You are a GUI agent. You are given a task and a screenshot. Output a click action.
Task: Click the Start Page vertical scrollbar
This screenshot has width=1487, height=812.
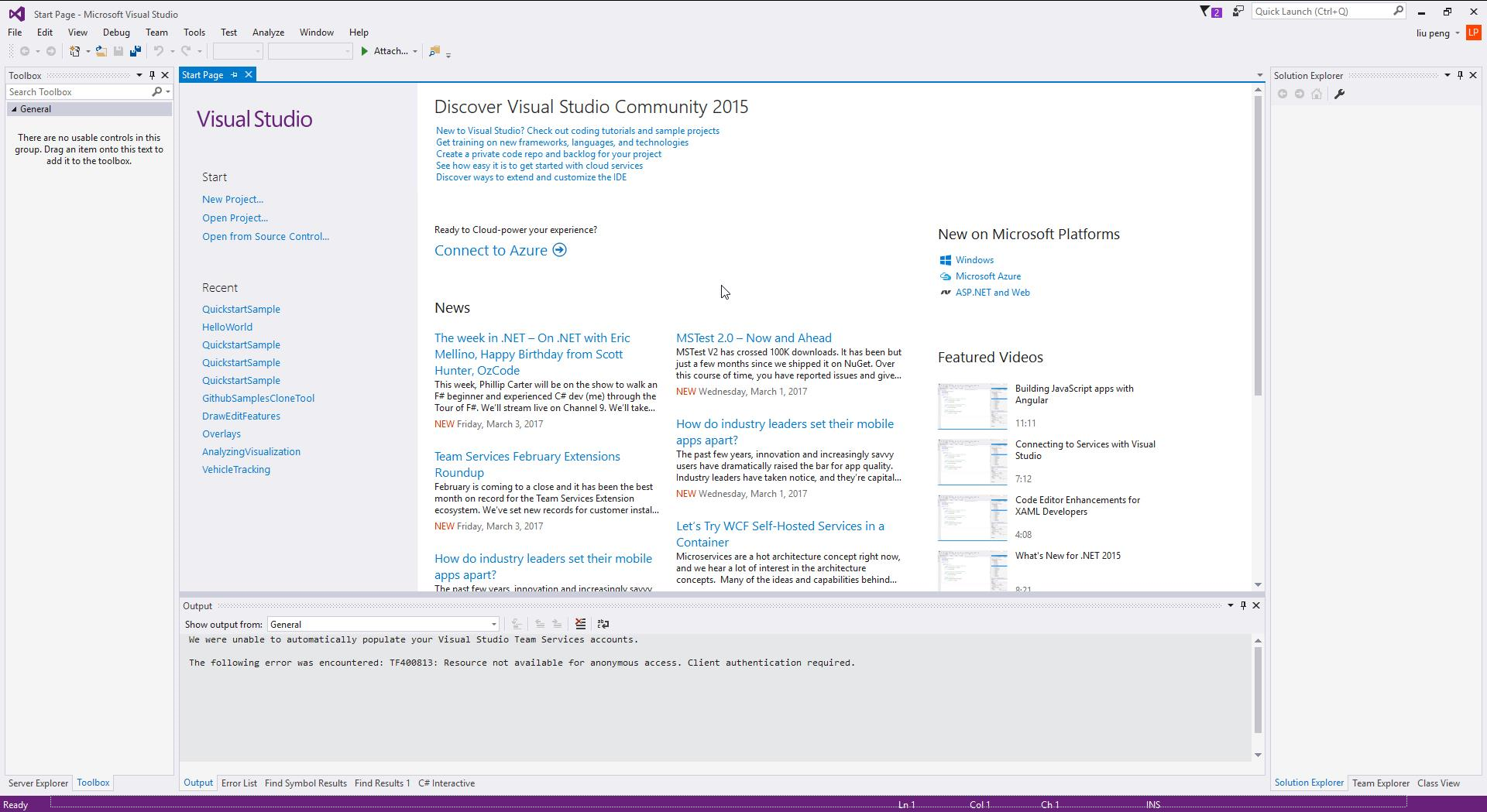tap(1258, 245)
